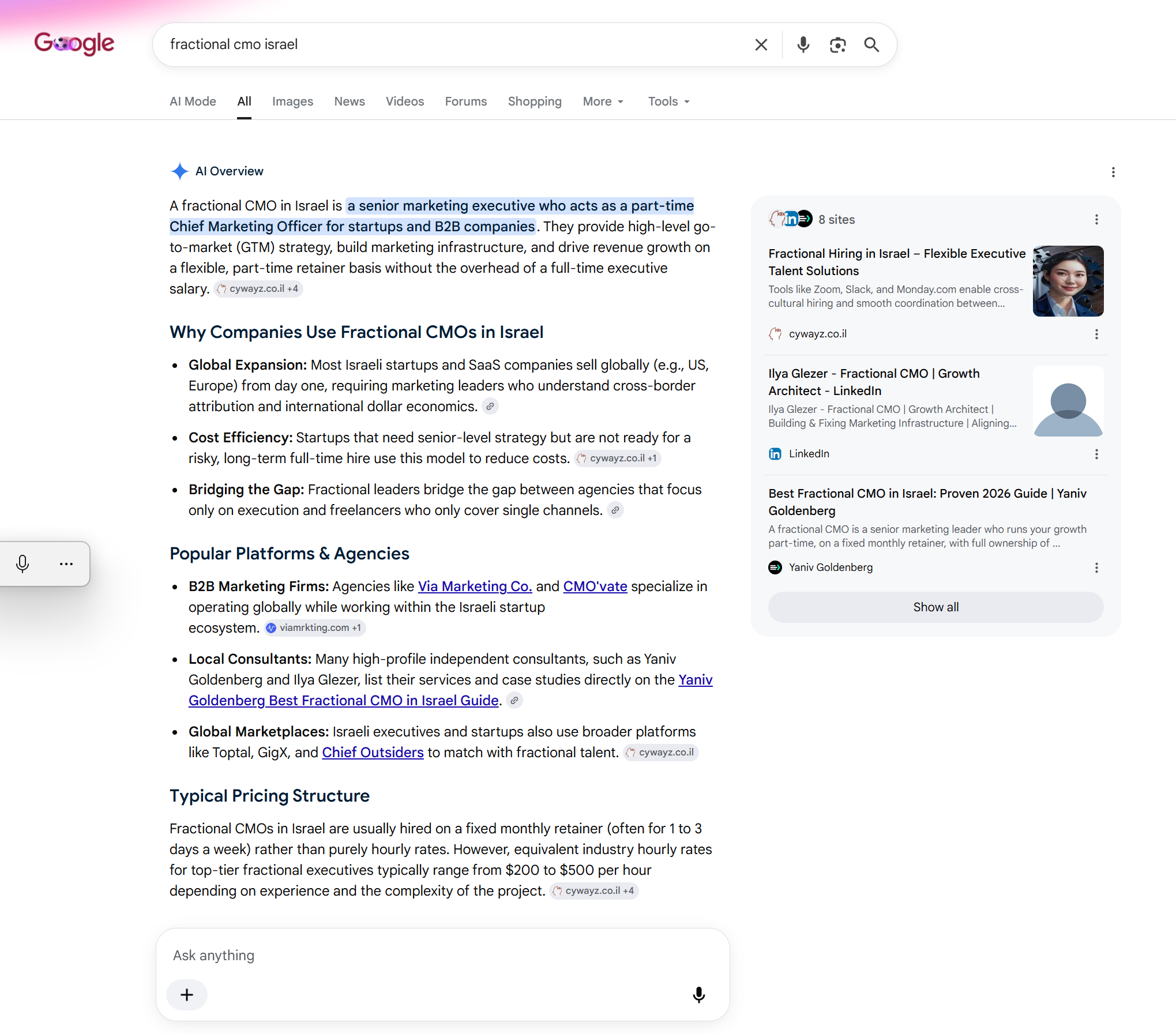Clear the search box with X icon

761,44
